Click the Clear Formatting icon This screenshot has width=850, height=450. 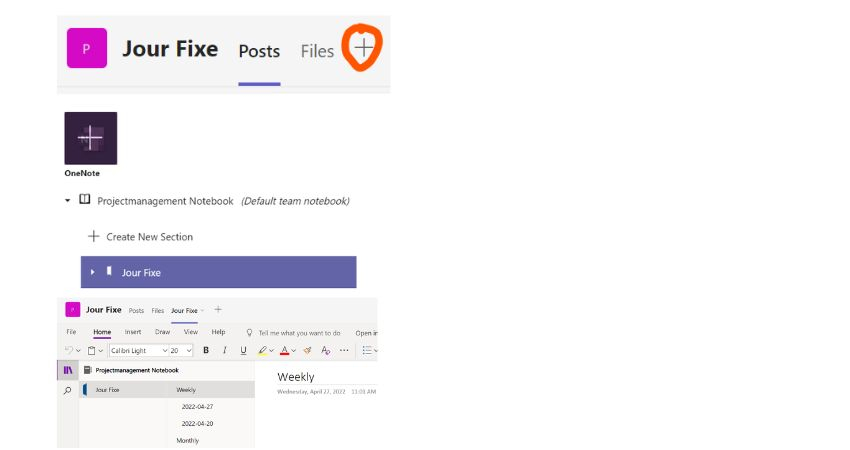pos(325,351)
